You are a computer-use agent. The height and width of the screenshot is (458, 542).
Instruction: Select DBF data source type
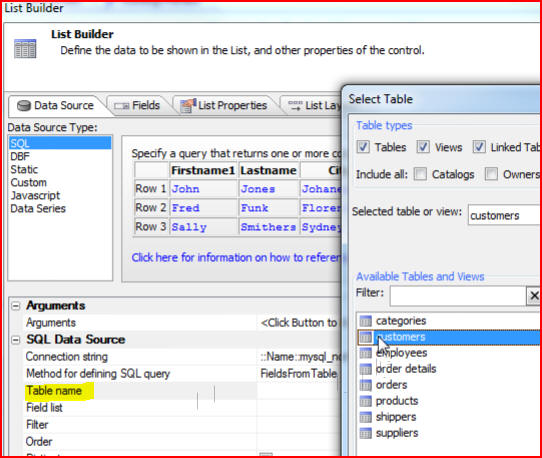click(x=60, y=156)
